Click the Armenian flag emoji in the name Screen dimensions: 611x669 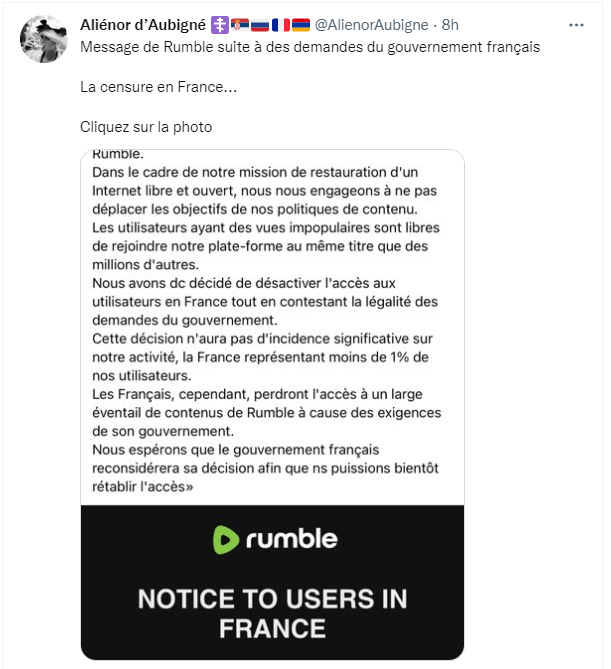[x=300, y=24]
